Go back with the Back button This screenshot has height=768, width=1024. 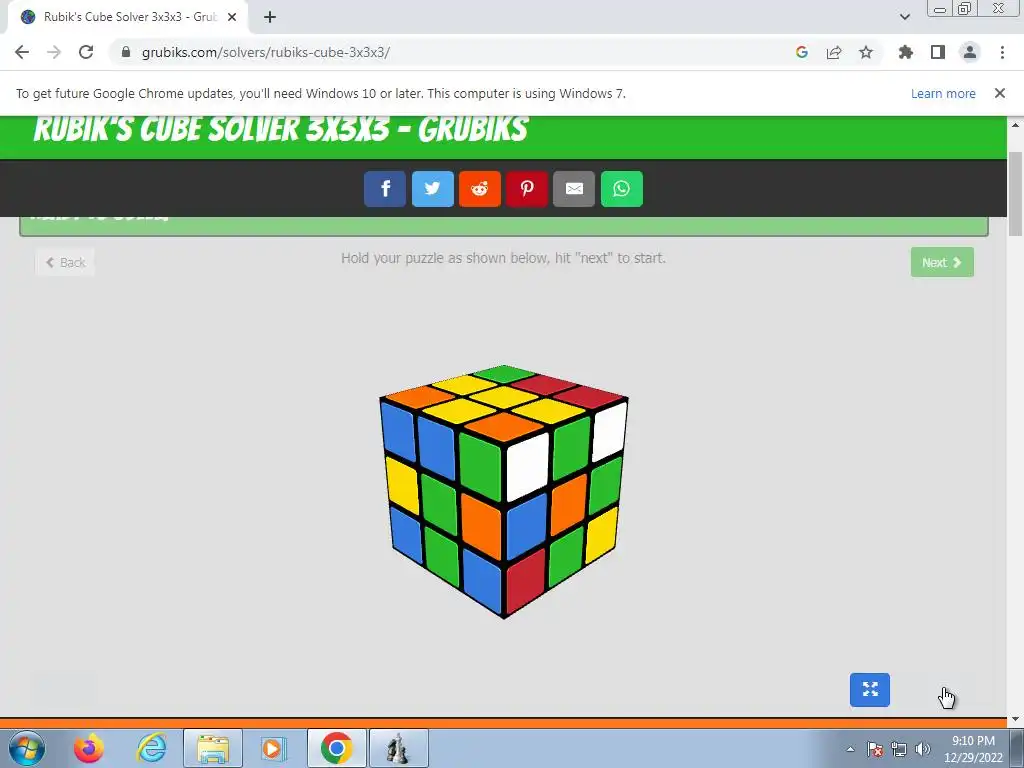(65, 263)
